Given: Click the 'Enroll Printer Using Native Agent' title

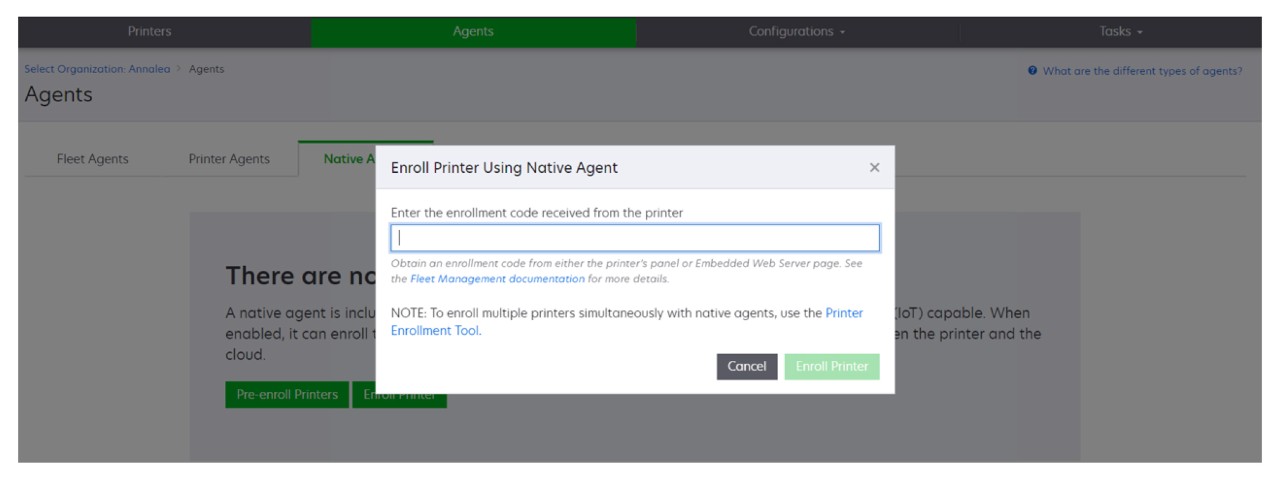Looking at the screenshot, I should 504,168.
